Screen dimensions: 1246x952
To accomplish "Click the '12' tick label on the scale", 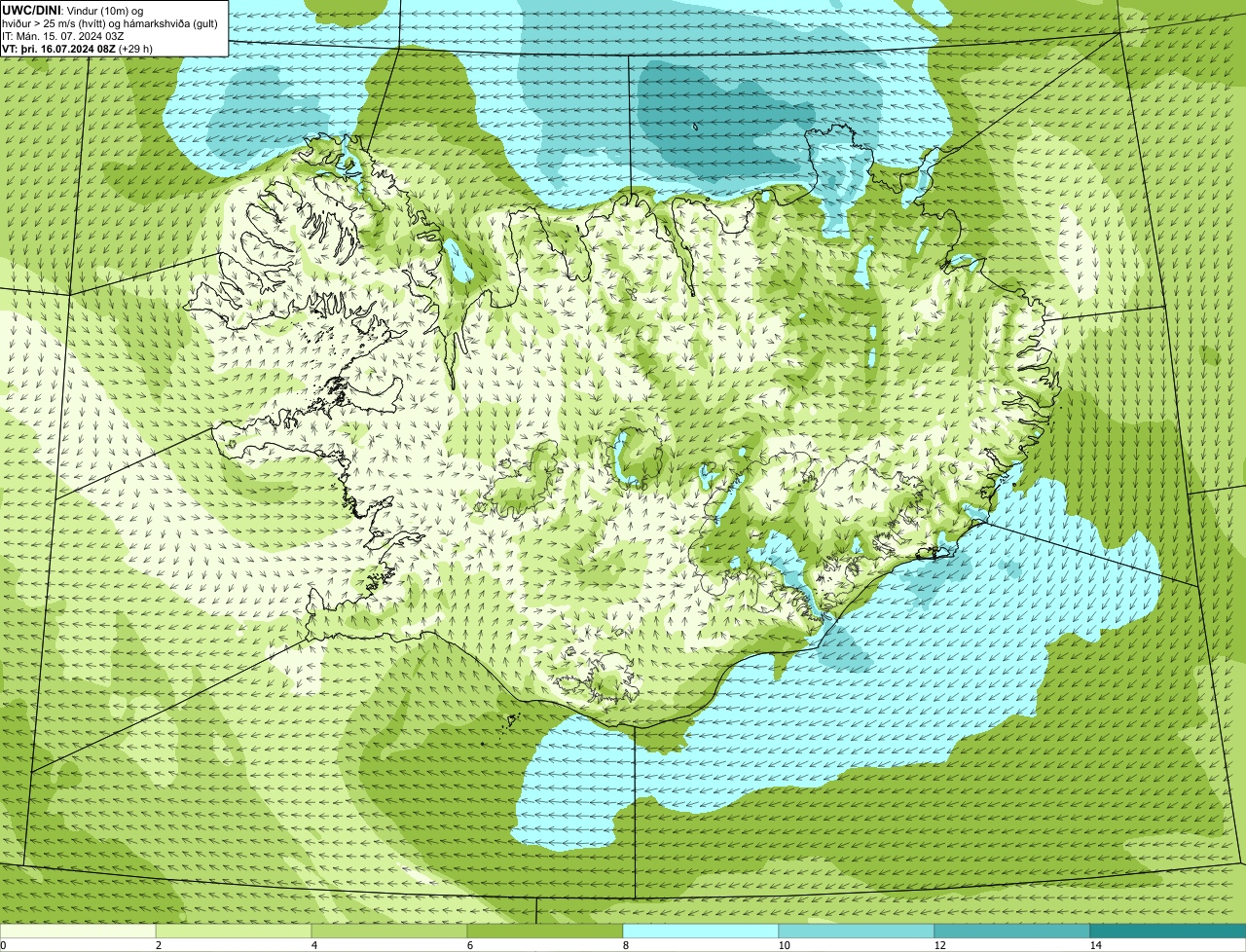I will click(939, 945).
